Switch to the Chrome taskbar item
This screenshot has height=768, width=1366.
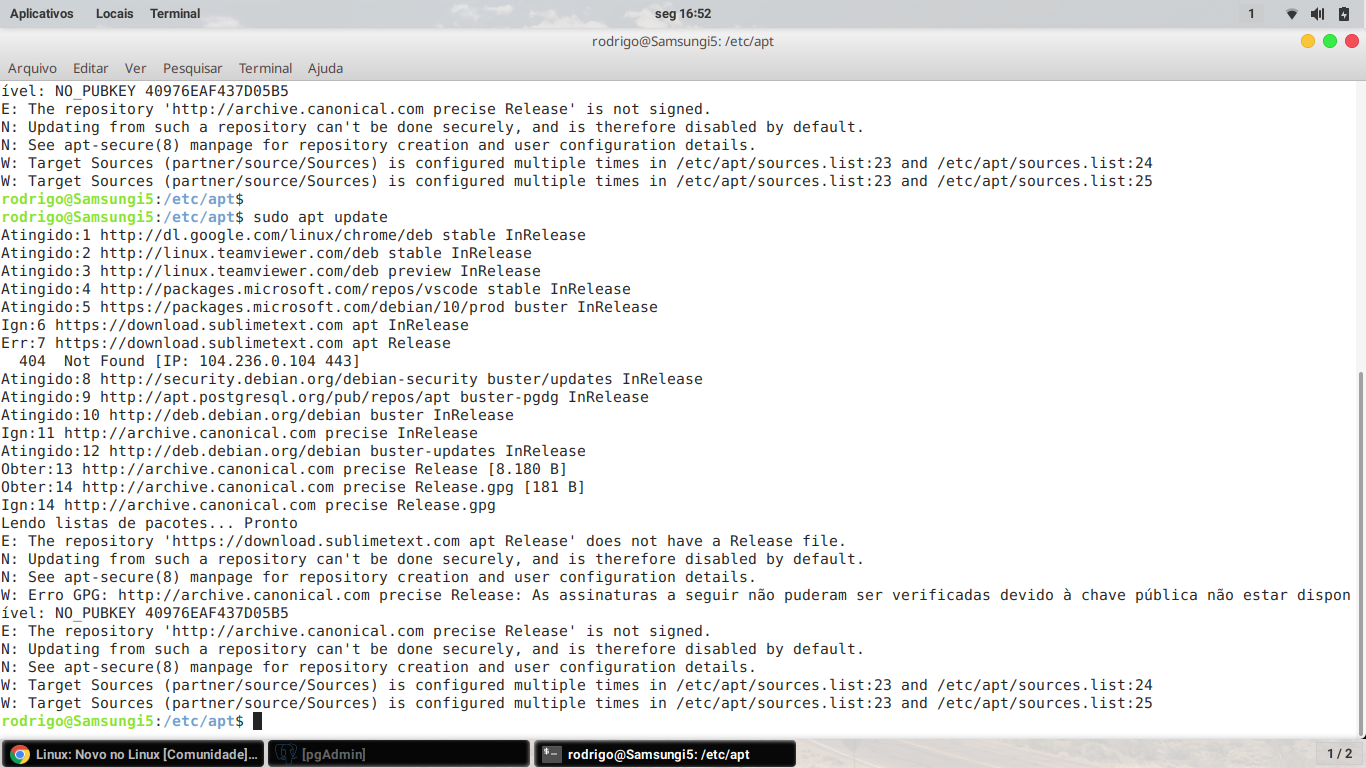[134, 754]
